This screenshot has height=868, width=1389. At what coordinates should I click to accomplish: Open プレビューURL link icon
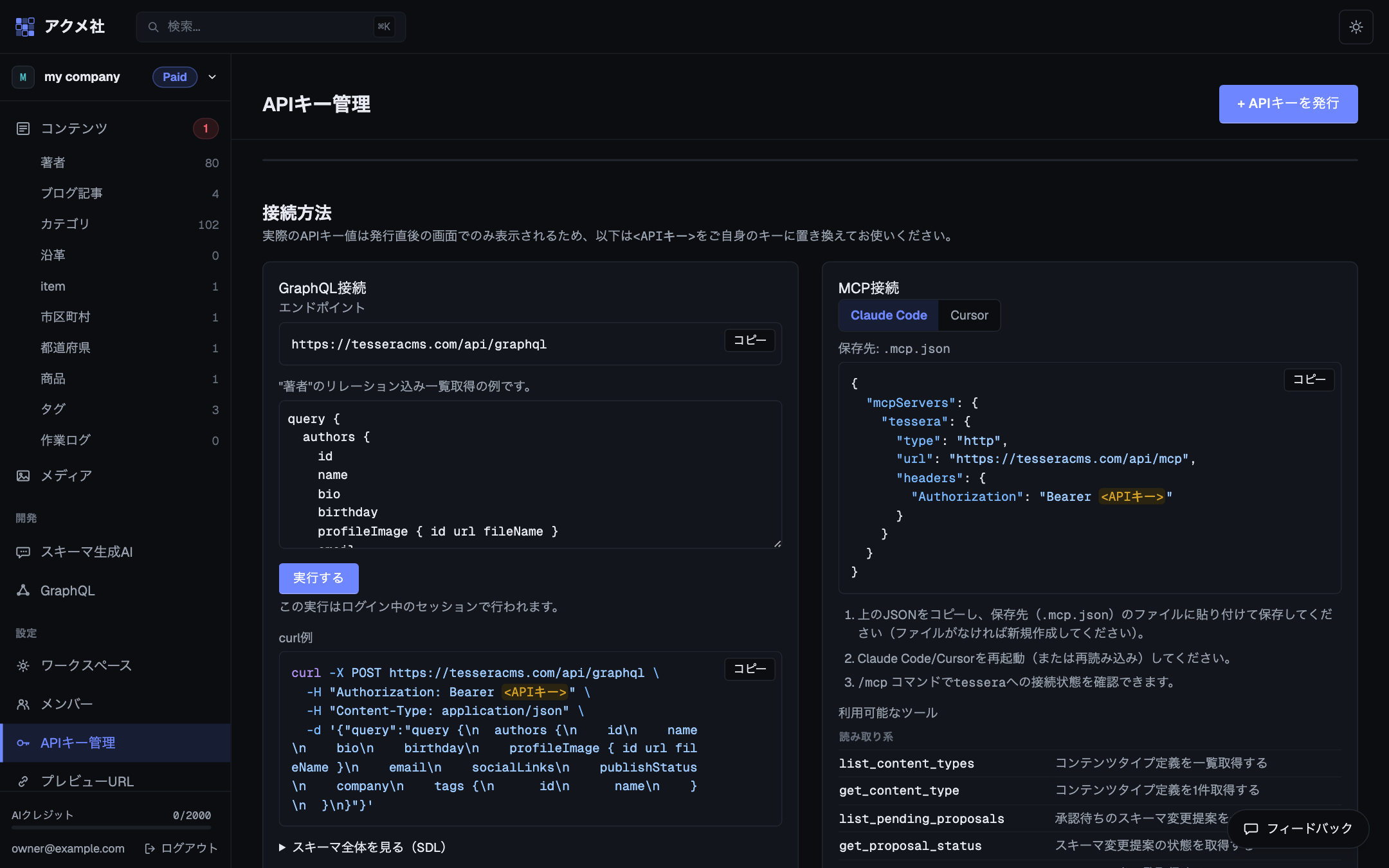[23, 782]
